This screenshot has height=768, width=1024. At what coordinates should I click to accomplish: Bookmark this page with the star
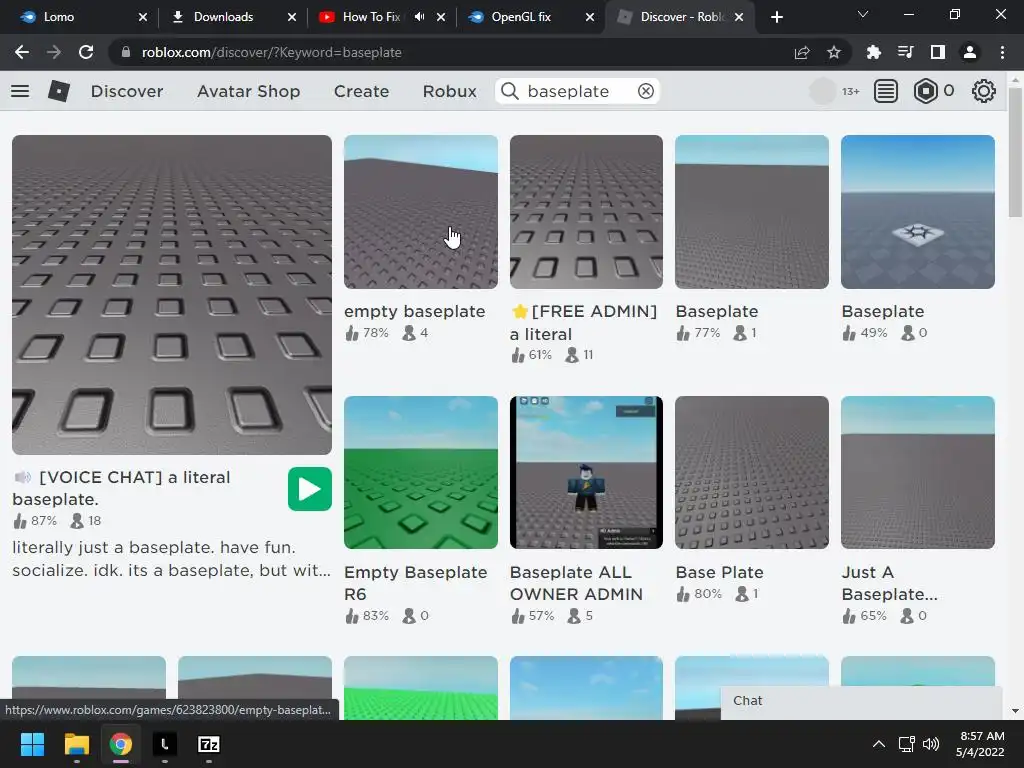[x=834, y=52]
